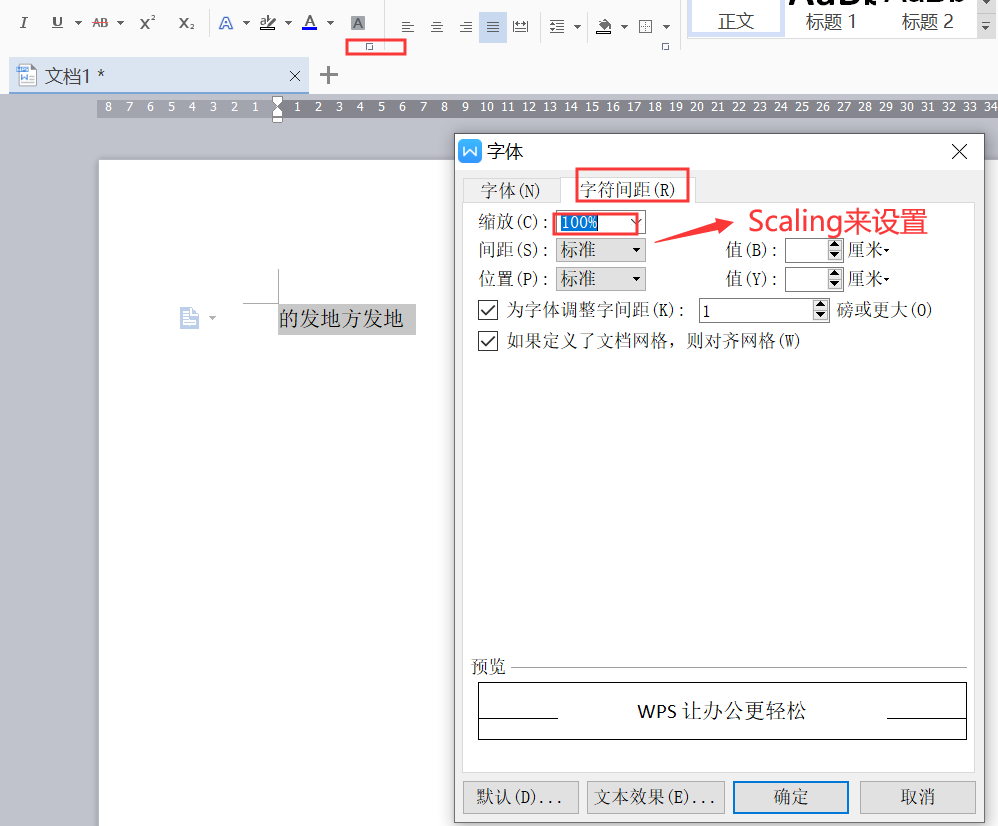Increase kerning point size stepper
This screenshot has width=998, height=826.
pyautogui.click(x=821, y=305)
